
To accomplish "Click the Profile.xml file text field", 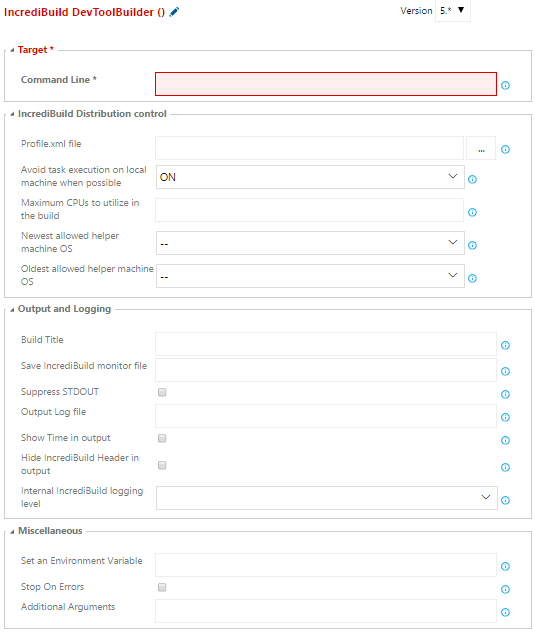I will pos(309,148).
